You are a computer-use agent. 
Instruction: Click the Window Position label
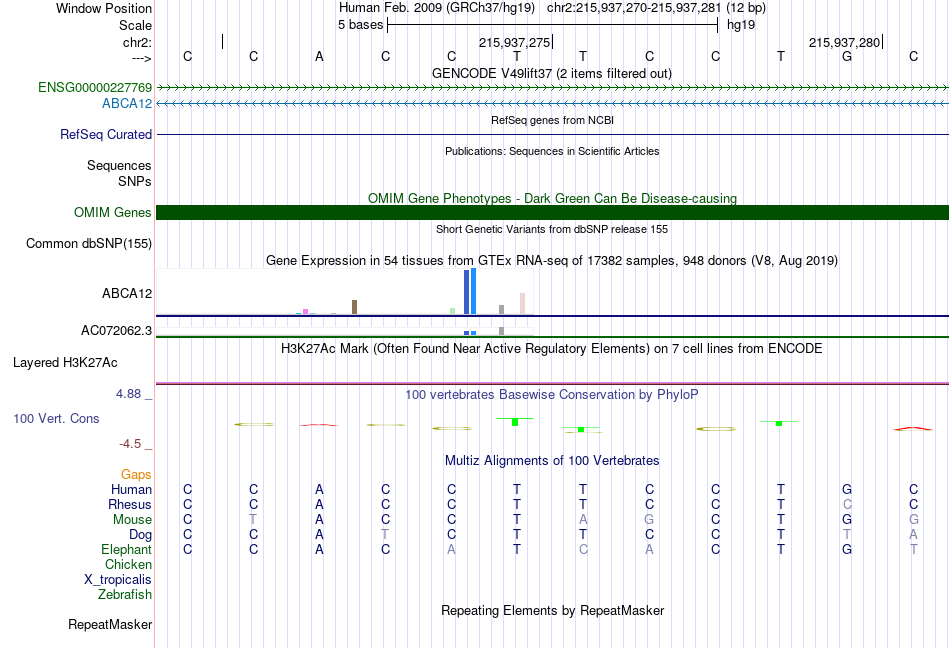coord(104,8)
